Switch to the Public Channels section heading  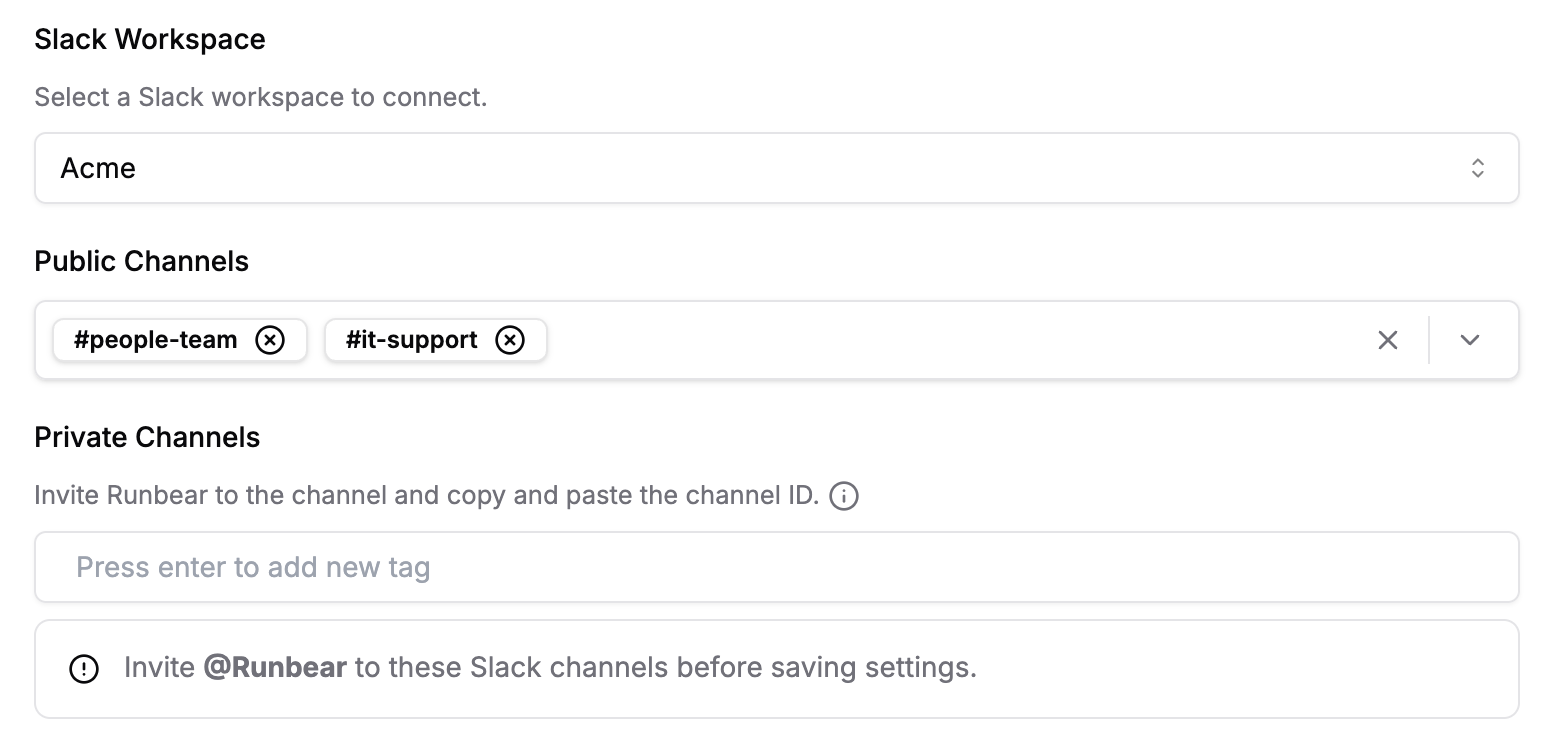coord(140,261)
